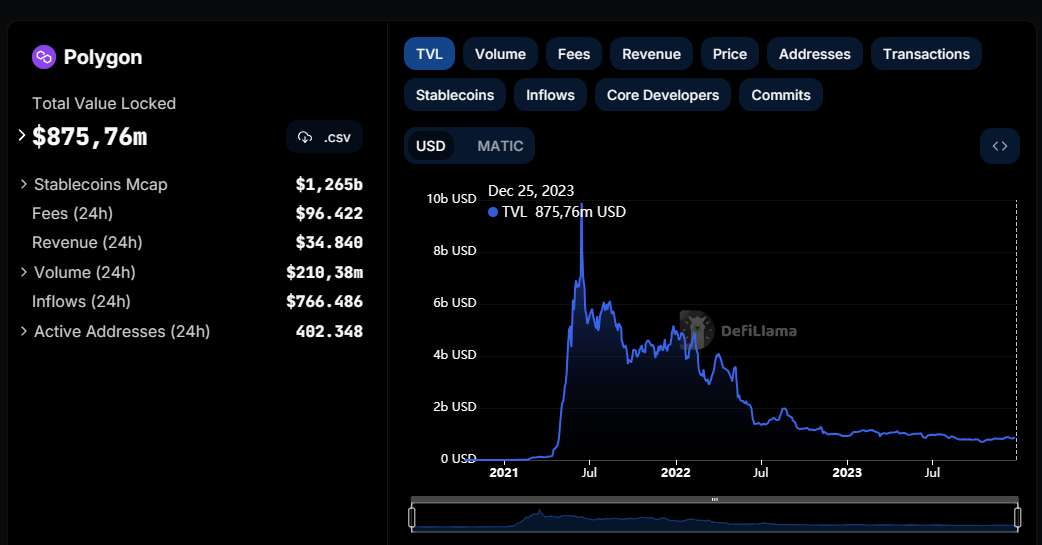The height and width of the screenshot is (545, 1042).
Task: Set the denomination to USD
Action: [x=431, y=146]
